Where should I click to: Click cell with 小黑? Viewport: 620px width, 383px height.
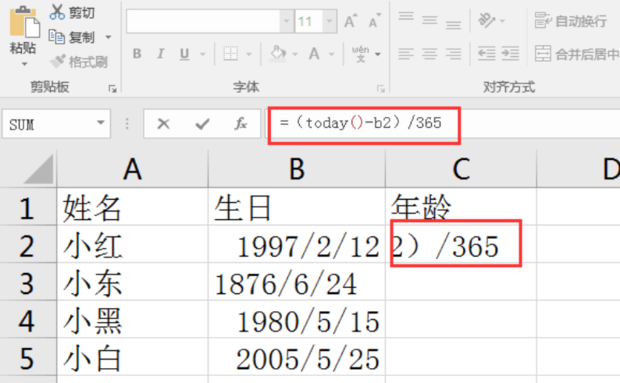(132, 320)
